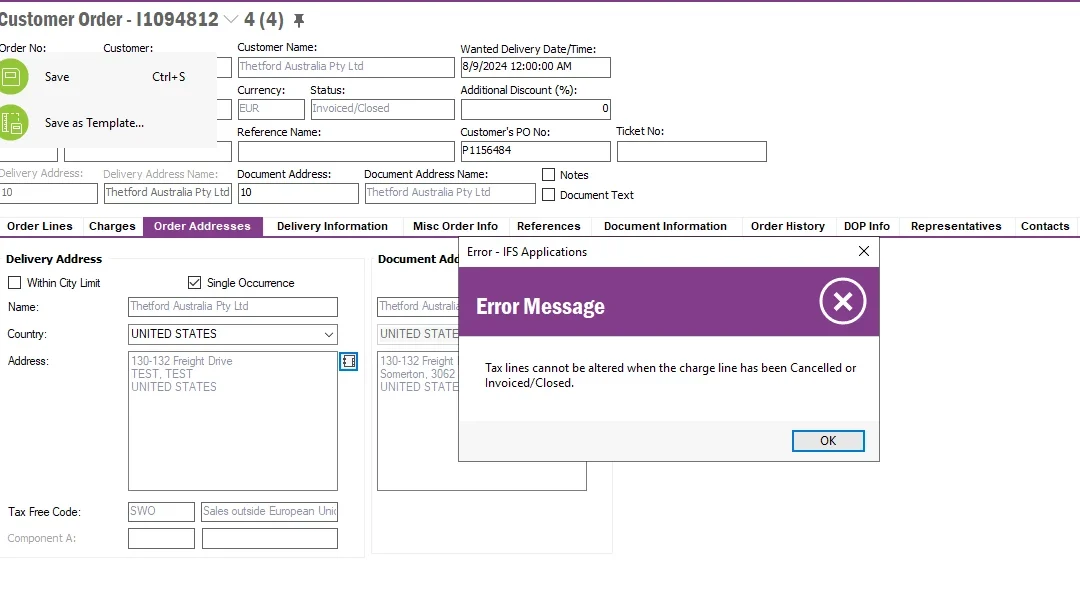Click the green Save icon

12,76
